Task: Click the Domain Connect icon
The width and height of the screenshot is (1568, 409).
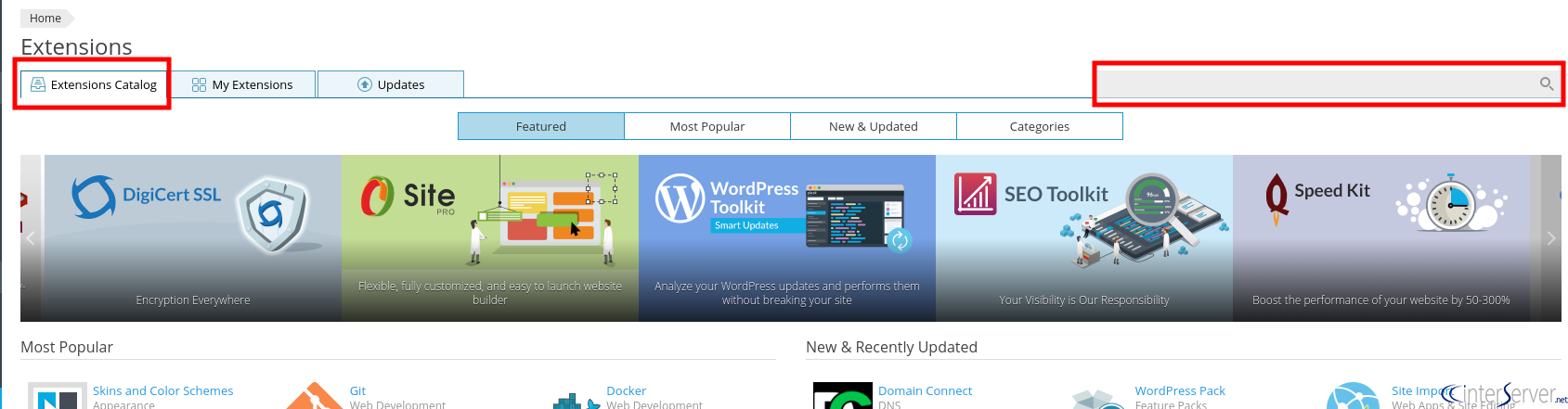Action: pyautogui.click(x=843, y=396)
